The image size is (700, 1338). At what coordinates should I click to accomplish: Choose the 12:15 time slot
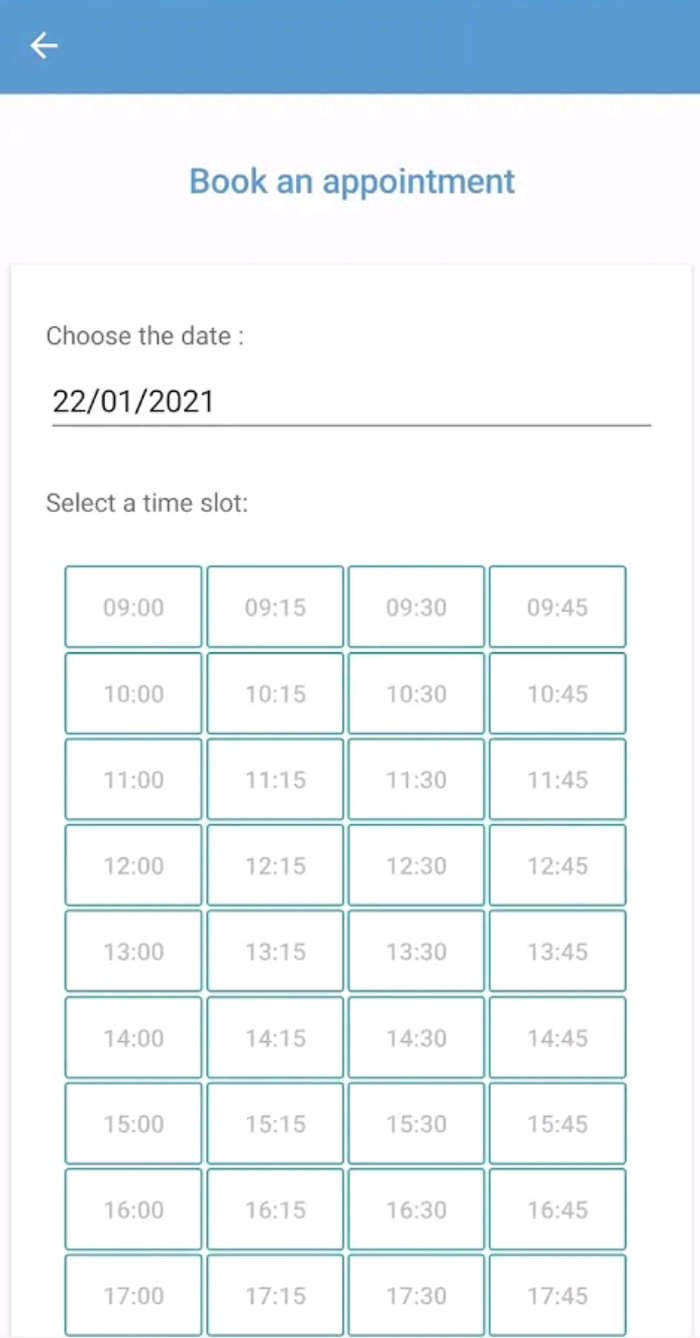click(x=275, y=865)
